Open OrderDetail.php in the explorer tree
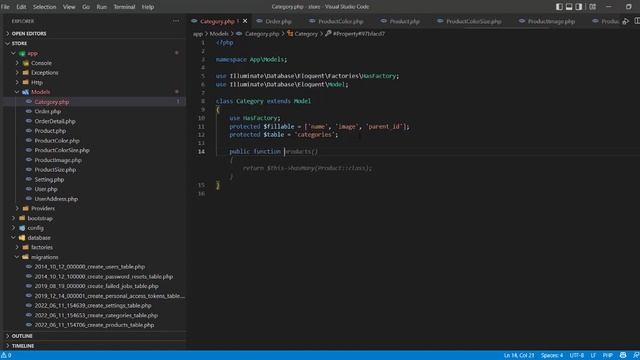The width and height of the screenshot is (640, 360). coord(93,121)
